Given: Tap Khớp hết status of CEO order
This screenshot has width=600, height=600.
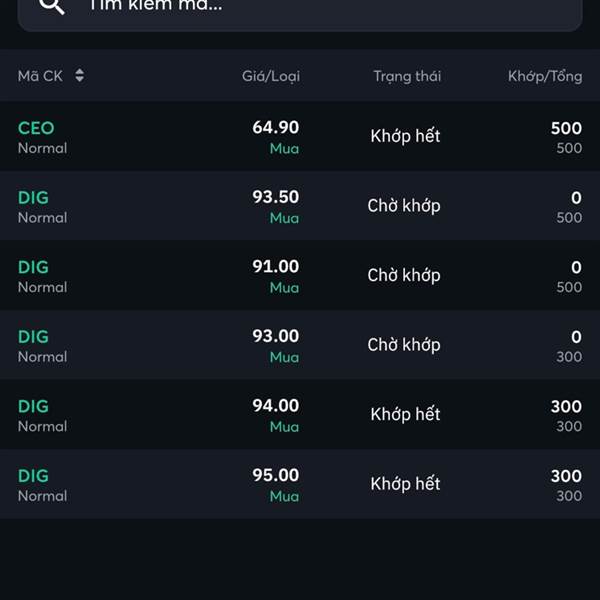Looking at the screenshot, I should click(405, 136).
